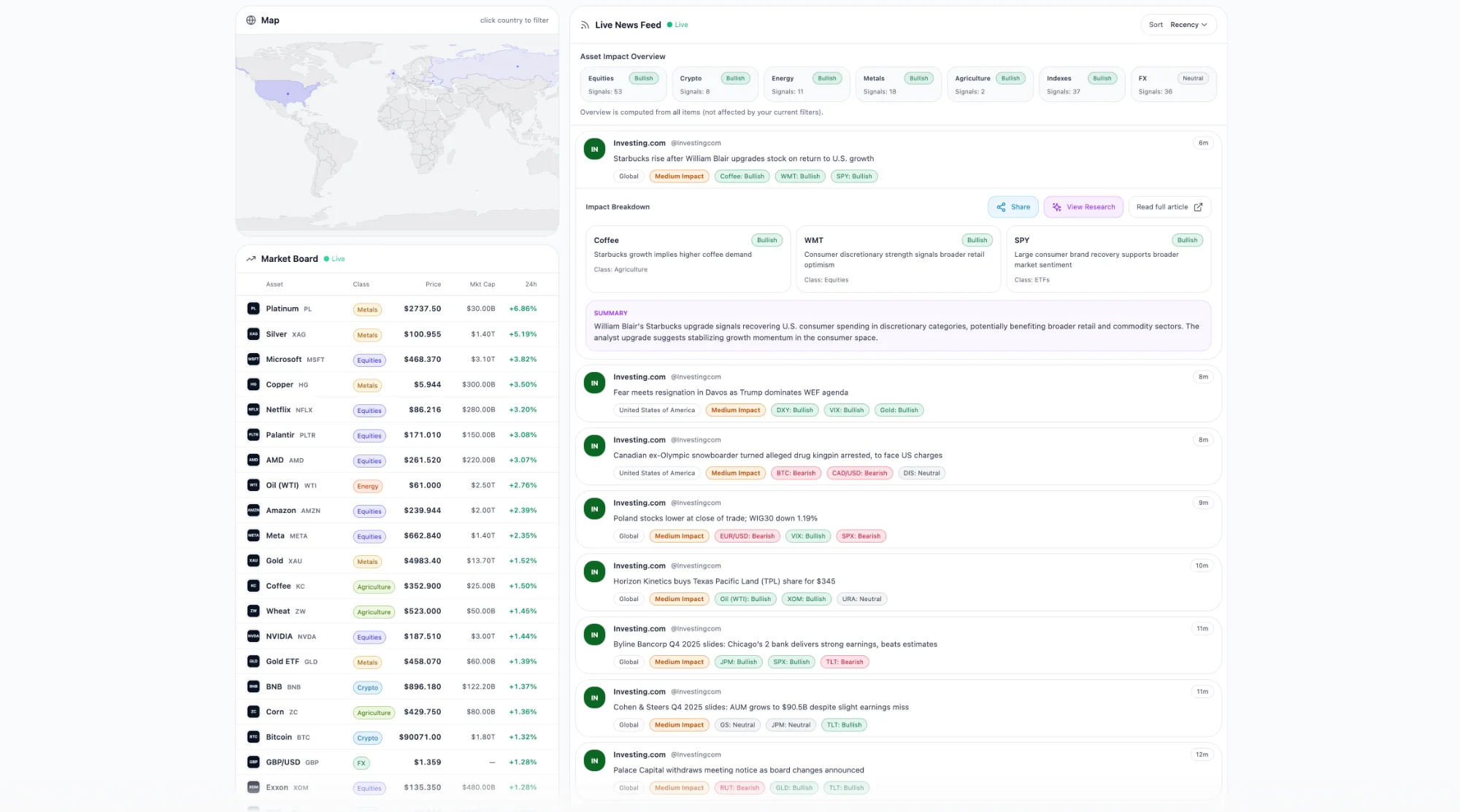
Task: Select the Crypto asset impact card
Action: (x=714, y=85)
